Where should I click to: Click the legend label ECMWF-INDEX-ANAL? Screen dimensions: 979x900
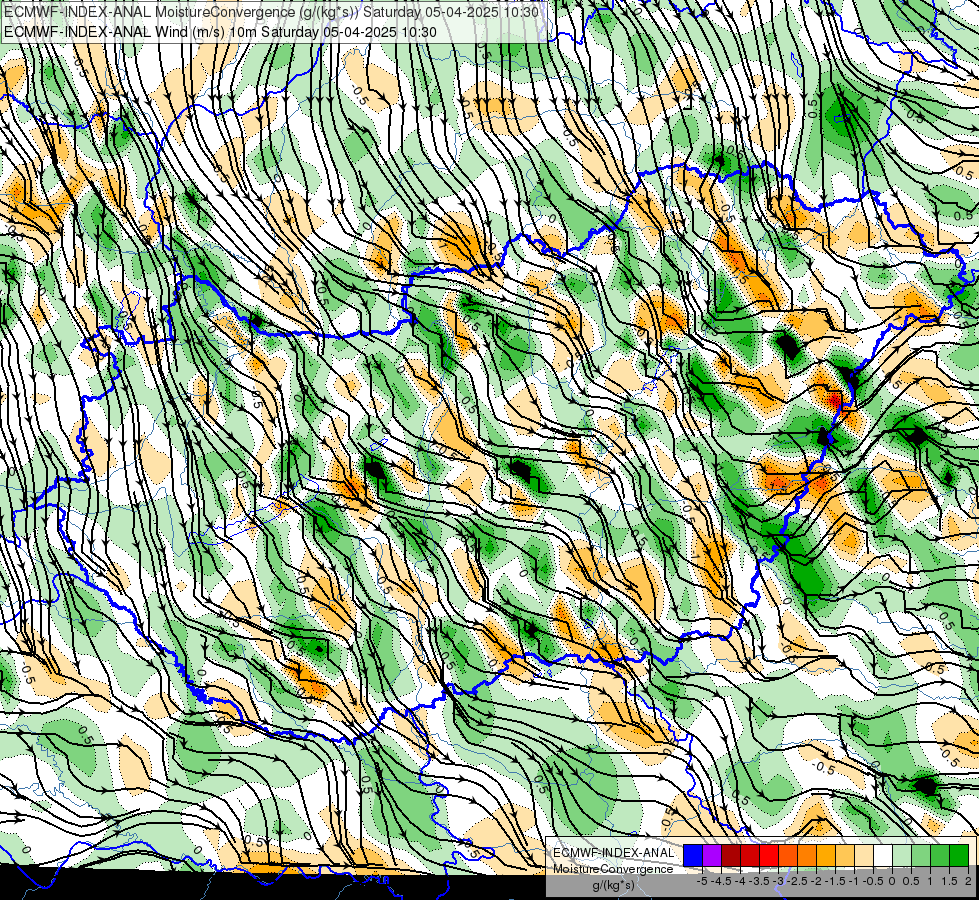coord(613,853)
